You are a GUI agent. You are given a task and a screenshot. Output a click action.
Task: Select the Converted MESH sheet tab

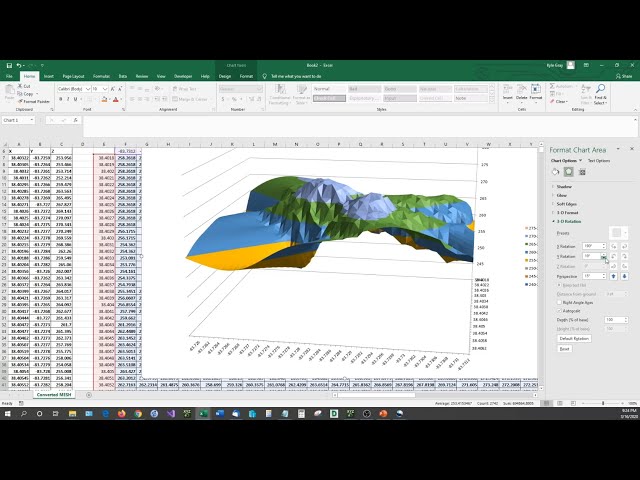pos(54,395)
